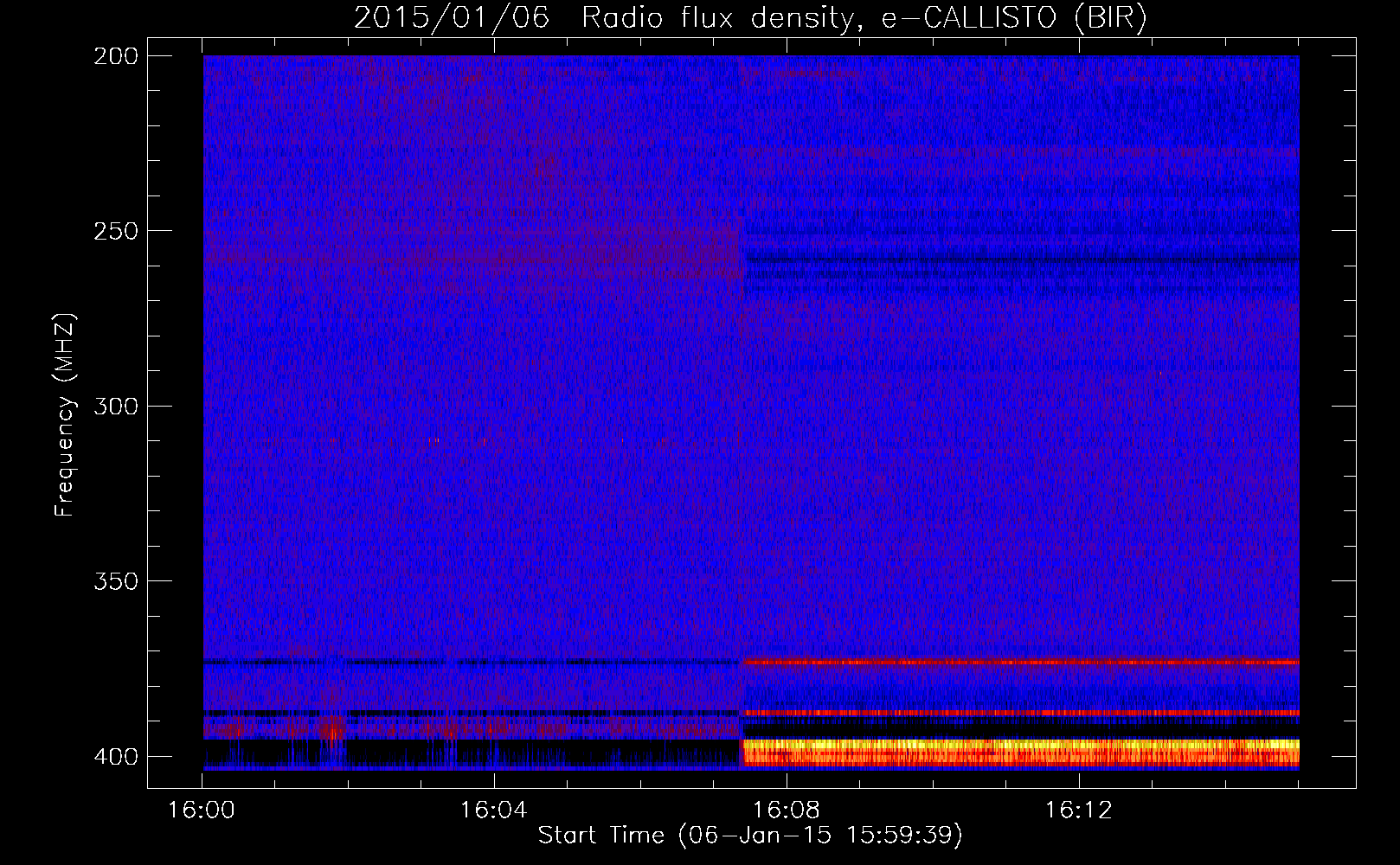Click the 200 frequency tick label
This screenshot has height=865, width=1400.
point(115,56)
